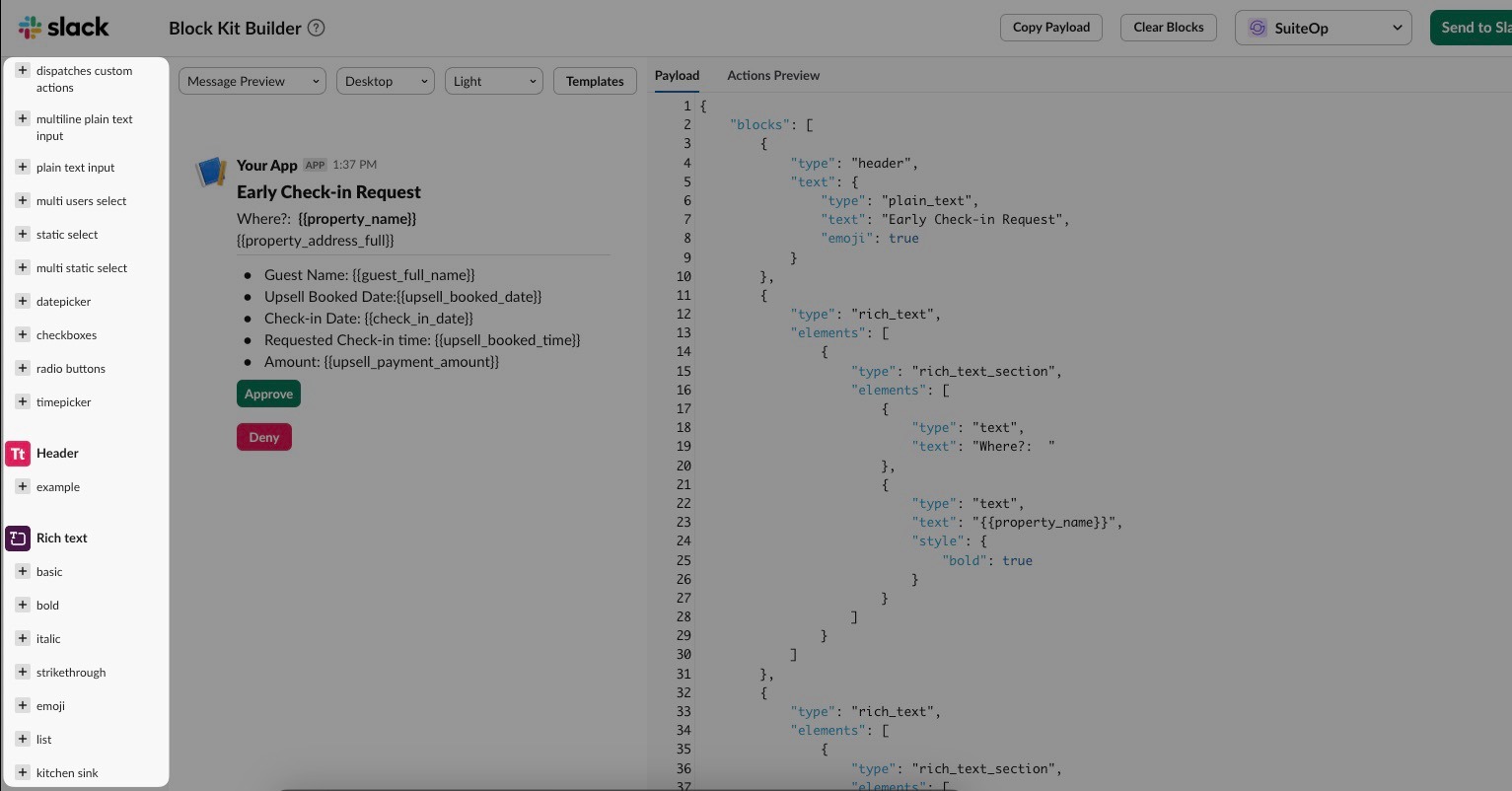The height and width of the screenshot is (791, 1512).
Task: Open the Light theme dropdown
Action: point(493,81)
